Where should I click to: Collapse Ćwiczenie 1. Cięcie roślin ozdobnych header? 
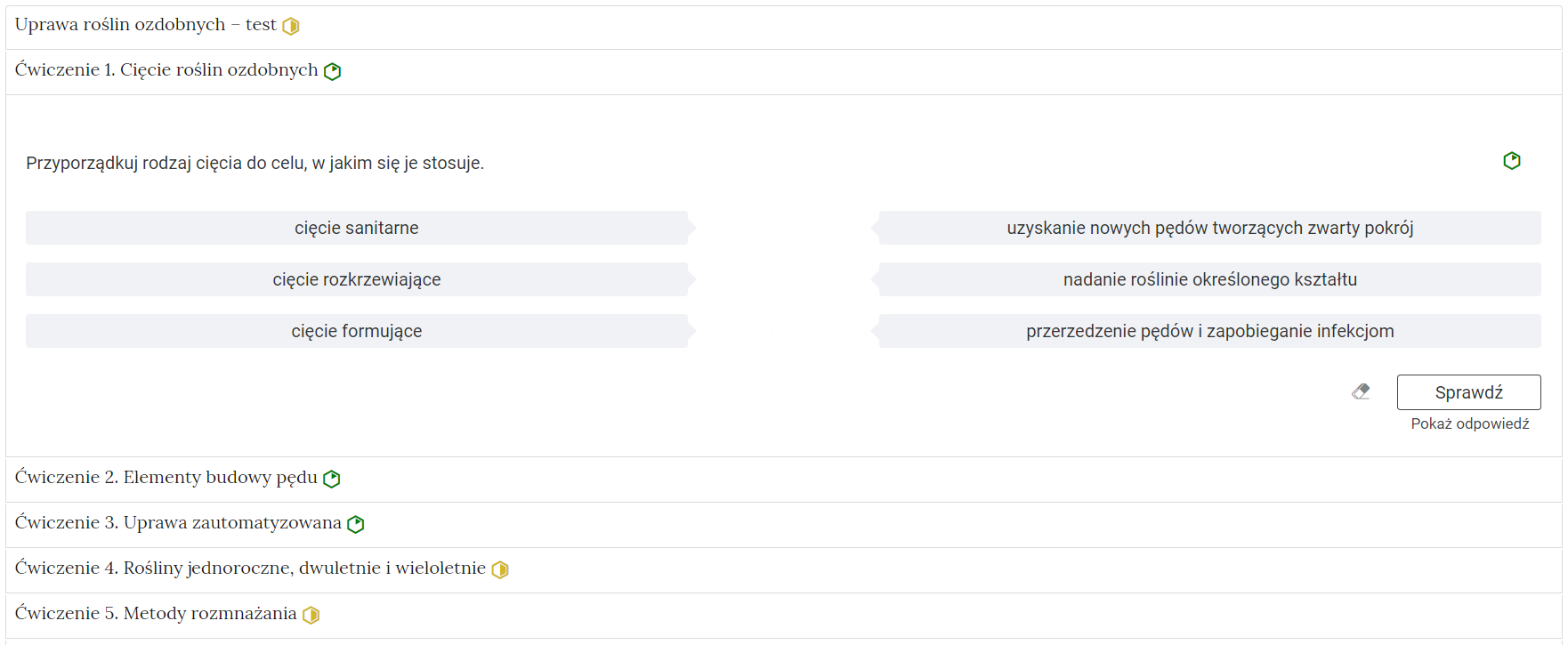coord(166,70)
